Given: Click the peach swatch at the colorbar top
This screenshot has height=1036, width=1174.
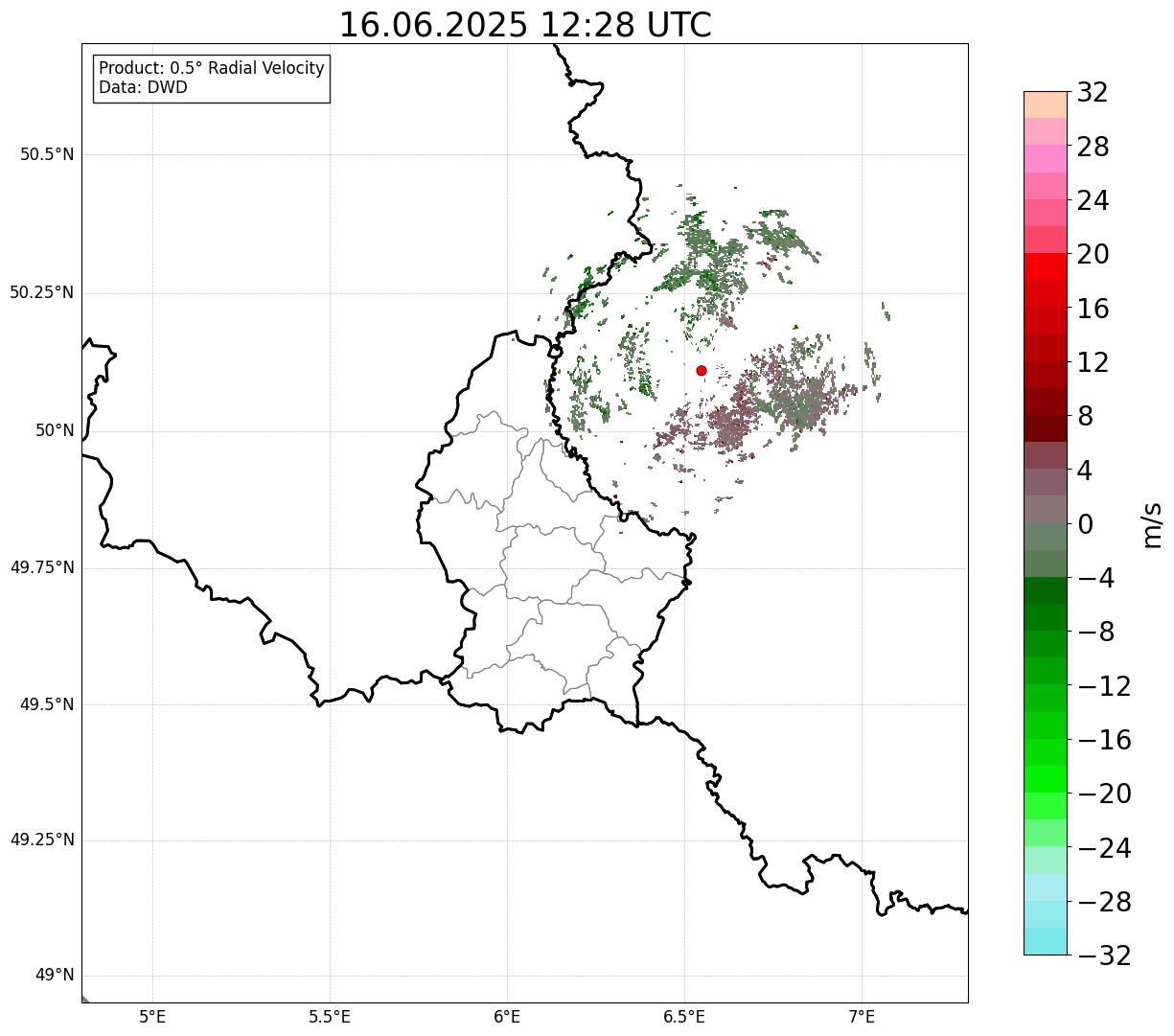Looking at the screenshot, I should click(1045, 104).
